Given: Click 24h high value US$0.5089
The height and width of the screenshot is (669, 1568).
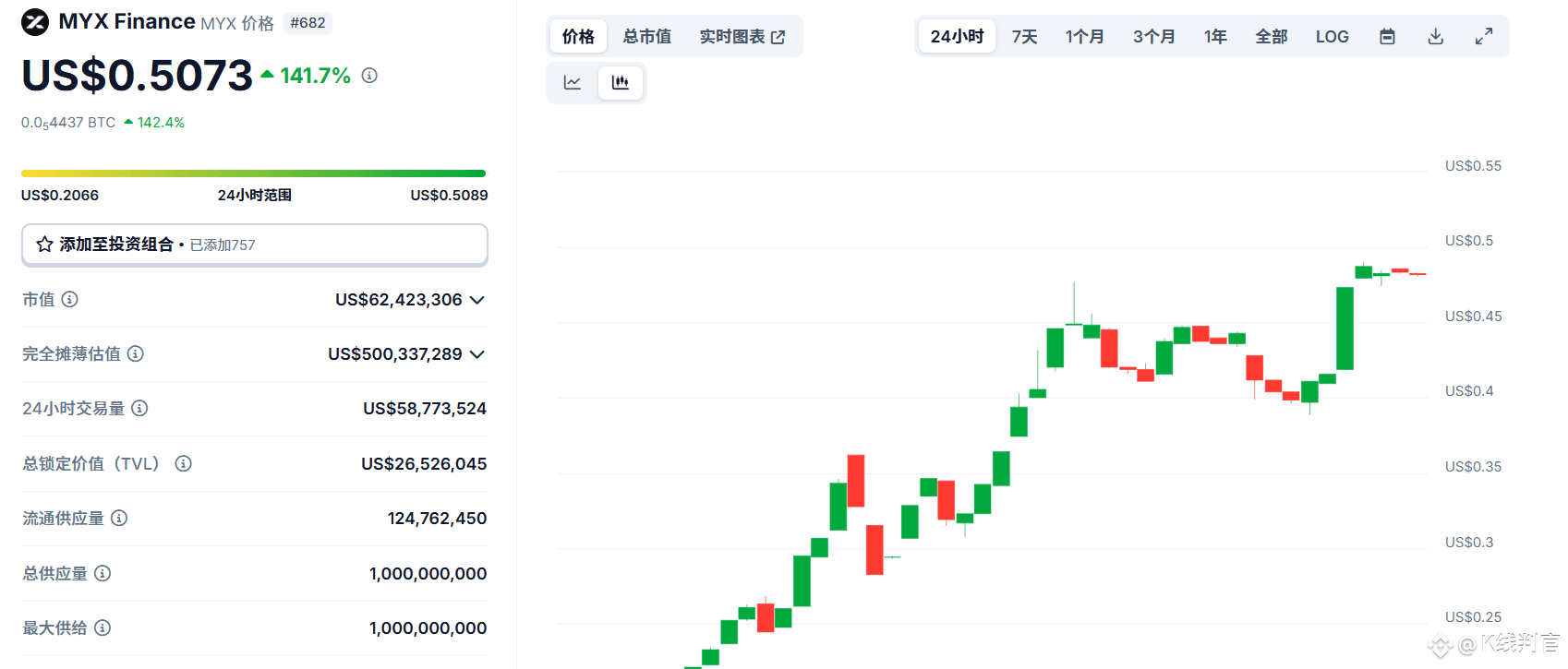Looking at the screenshot, I should click(449, 196).
